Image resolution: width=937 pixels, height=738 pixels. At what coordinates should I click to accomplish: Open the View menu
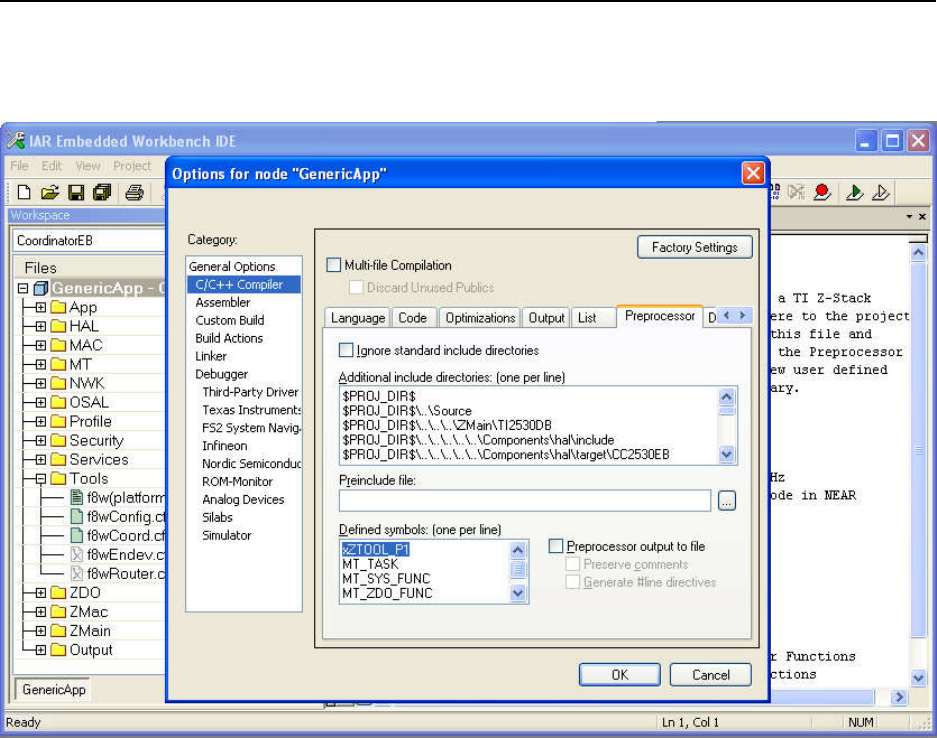[x=88, y=166]
